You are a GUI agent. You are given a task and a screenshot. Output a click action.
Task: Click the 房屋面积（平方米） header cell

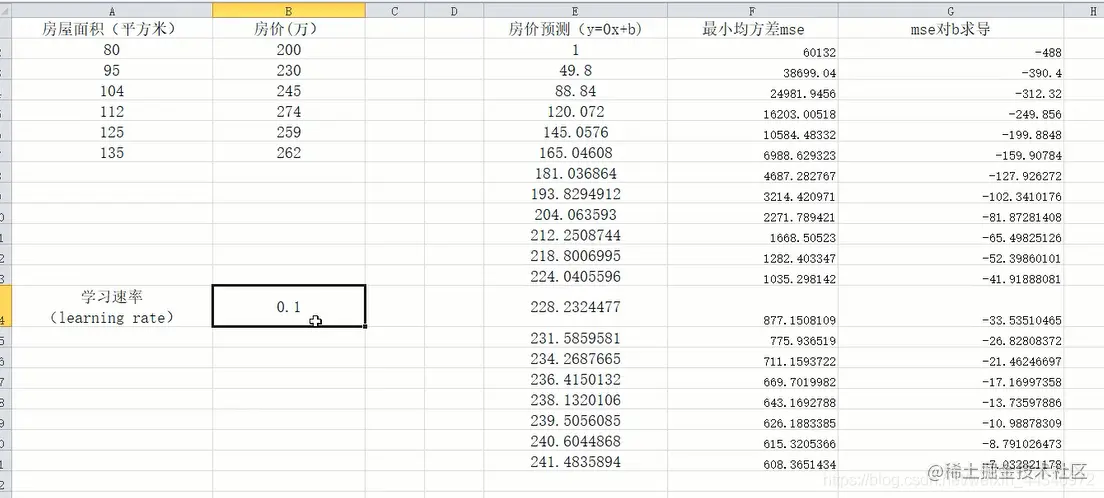click(112, 29)
